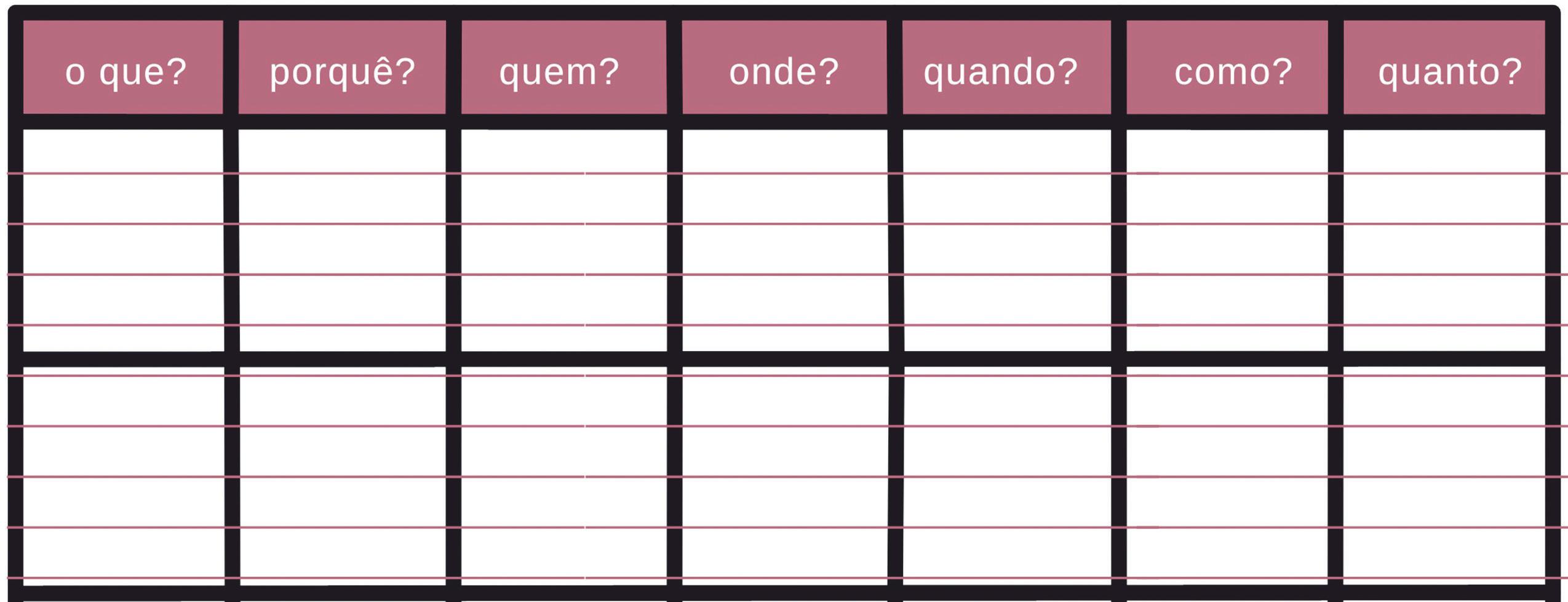The width and height of the screenshot is (1568, 602).
Task: Select second-row cell under 'quanto?'
Action: point(1444,476)
